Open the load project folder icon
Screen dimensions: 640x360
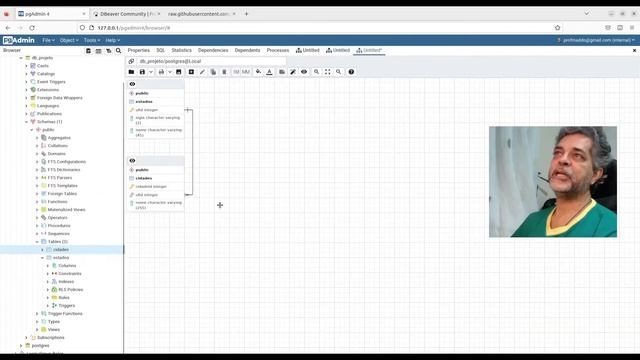(131, 72)
